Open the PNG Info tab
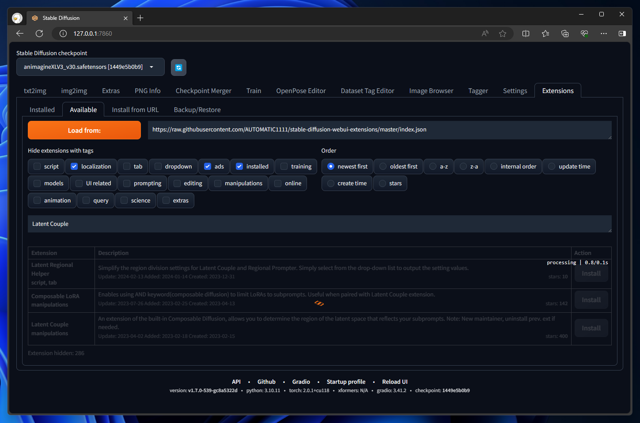Viewport: 640px width, 423px height. (x=147, y=91)
